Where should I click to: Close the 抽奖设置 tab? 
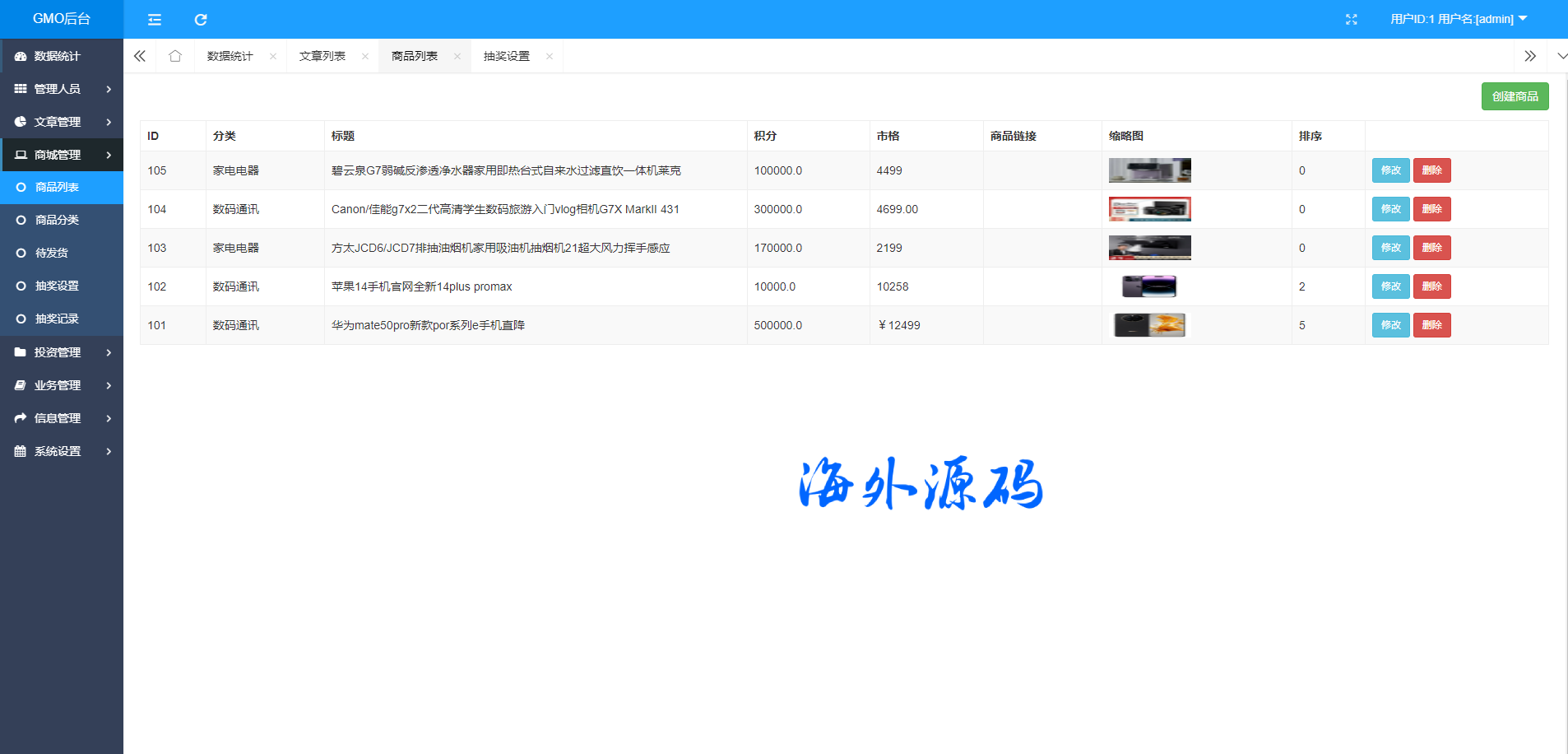coord(550,57)
